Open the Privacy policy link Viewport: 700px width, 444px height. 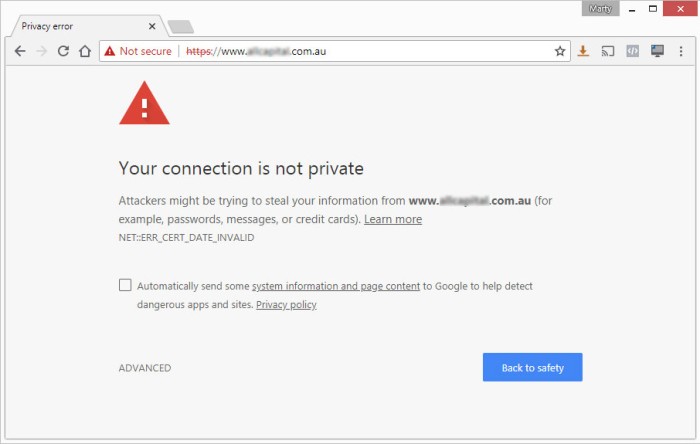point(286,304)
